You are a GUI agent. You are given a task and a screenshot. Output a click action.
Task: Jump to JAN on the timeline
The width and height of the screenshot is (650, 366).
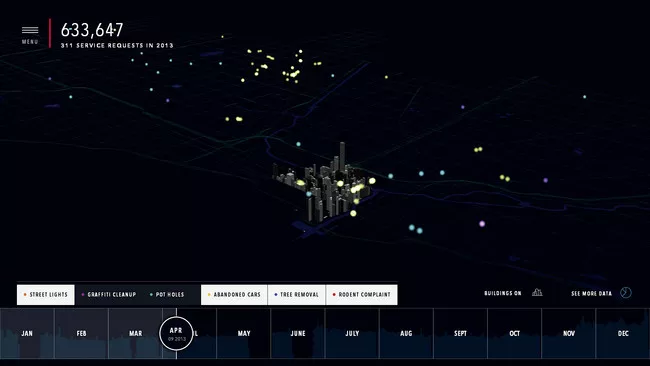[x=27, y=333]
